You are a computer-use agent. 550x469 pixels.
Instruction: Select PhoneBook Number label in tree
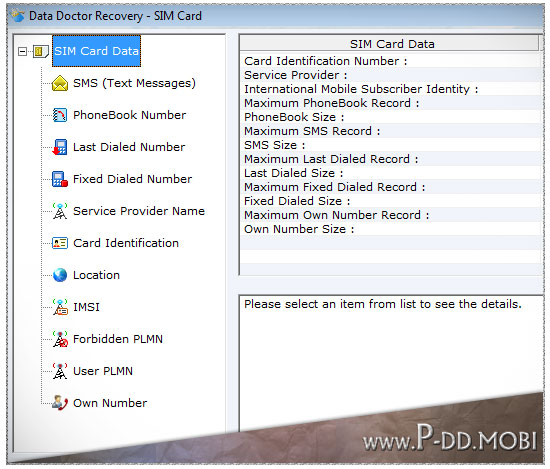(129, 115)
